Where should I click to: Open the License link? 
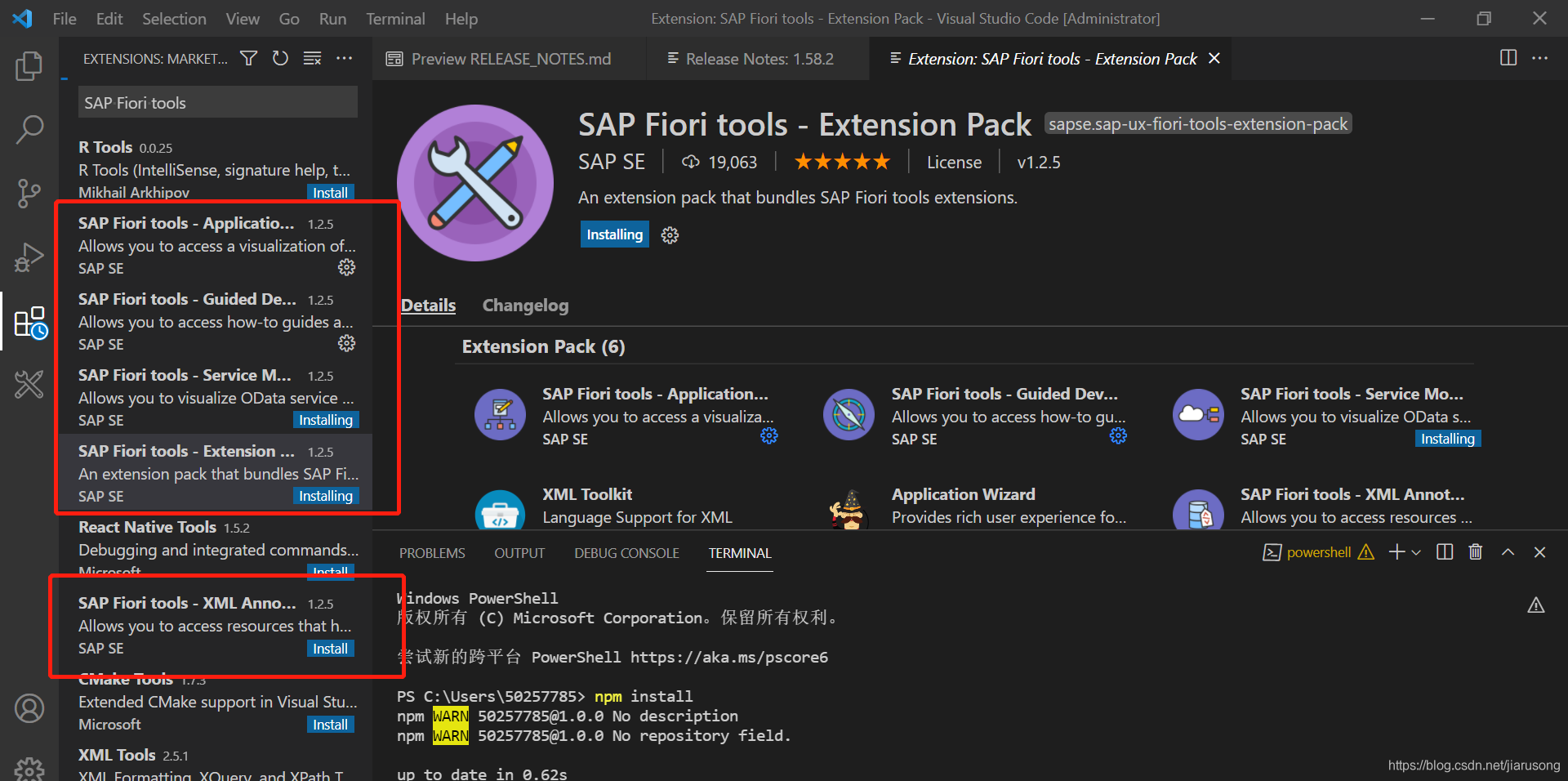tap(954, 163)
